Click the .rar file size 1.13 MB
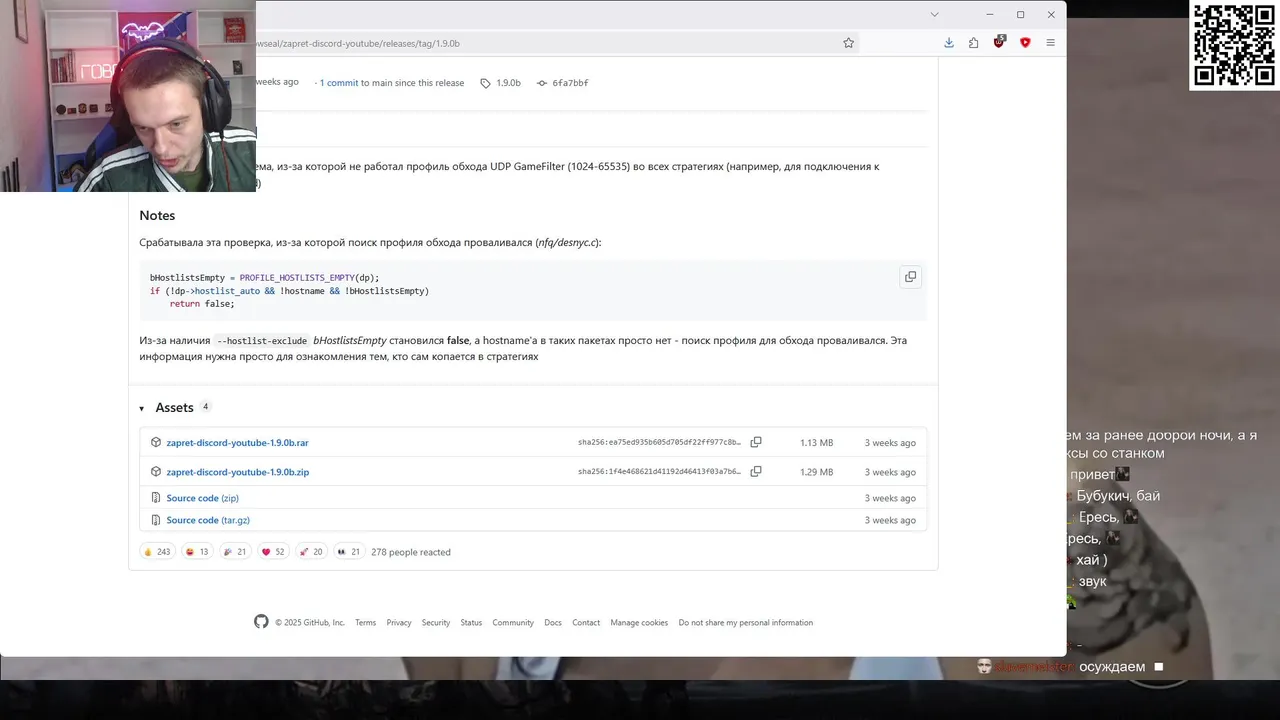Screen dimensions: 1280x720 coord(816,443)
